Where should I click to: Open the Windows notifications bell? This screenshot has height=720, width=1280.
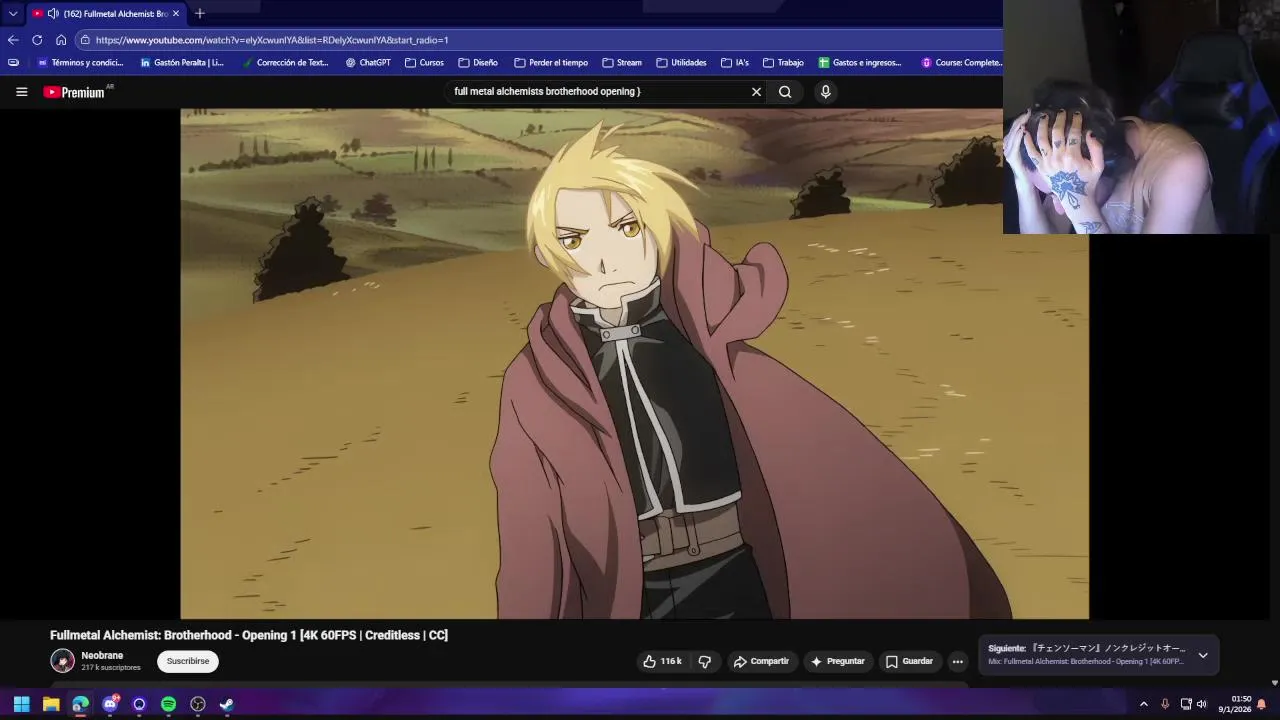tap(1261, 704)
